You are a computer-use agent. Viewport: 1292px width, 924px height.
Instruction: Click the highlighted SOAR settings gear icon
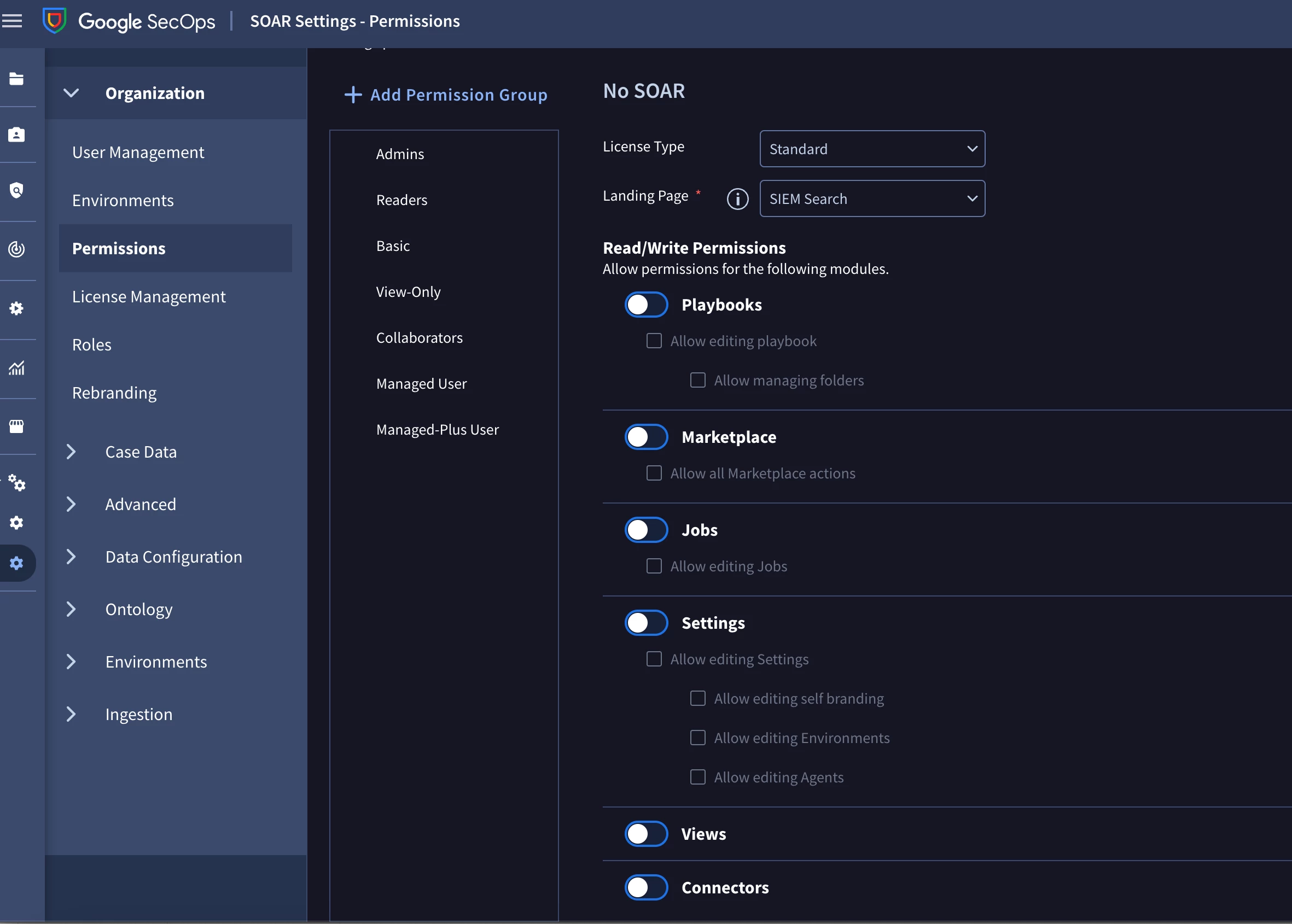coord(16,563)
